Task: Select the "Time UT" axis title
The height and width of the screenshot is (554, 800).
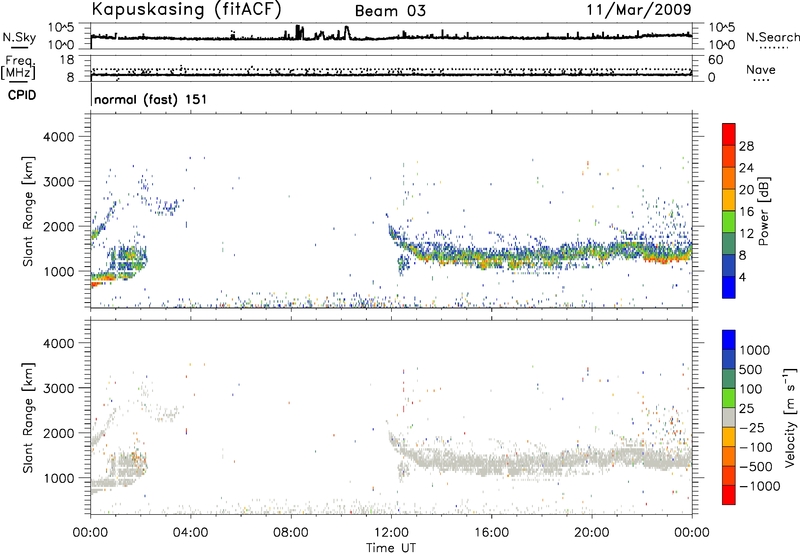Action: tap(391, 548)
